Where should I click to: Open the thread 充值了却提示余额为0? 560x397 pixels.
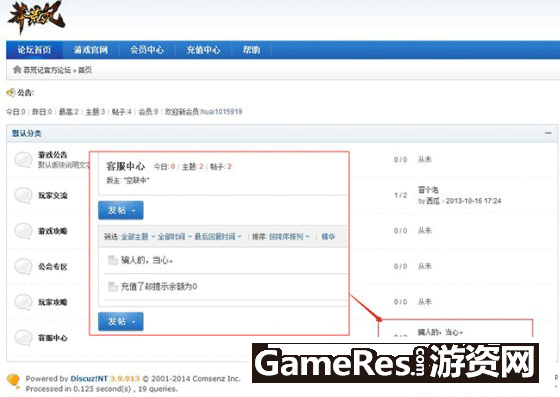[x=159, y=286]
